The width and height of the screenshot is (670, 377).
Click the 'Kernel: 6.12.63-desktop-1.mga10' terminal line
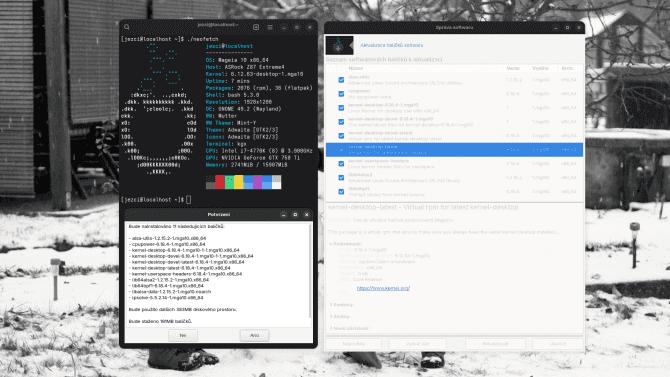point(254,74)
